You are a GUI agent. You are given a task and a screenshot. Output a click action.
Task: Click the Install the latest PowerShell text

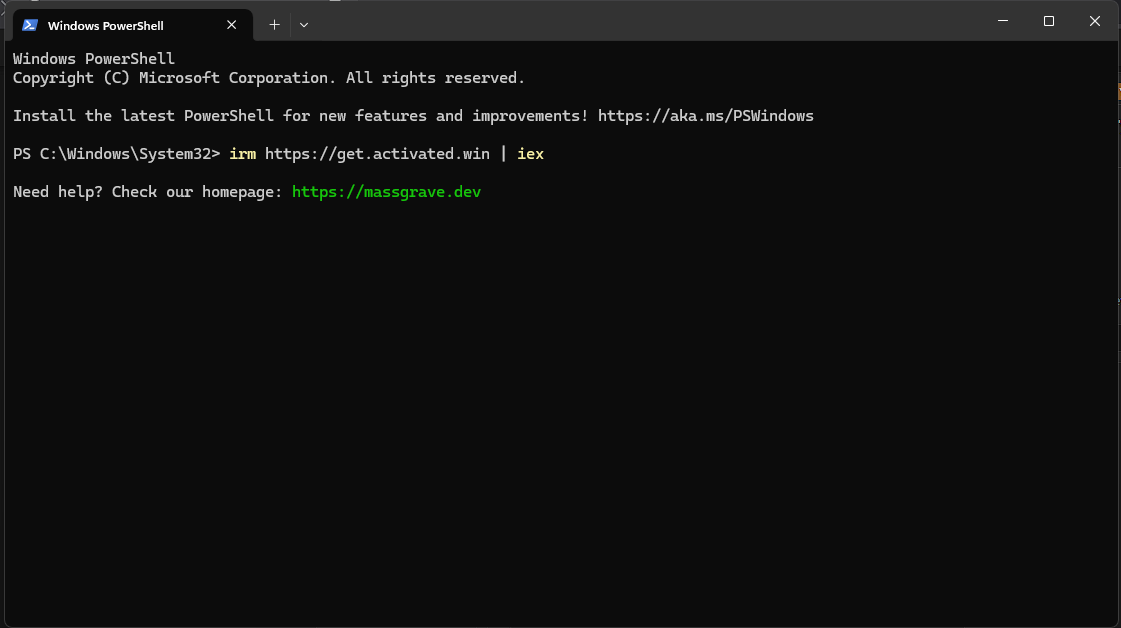click(x=143, y=116)
